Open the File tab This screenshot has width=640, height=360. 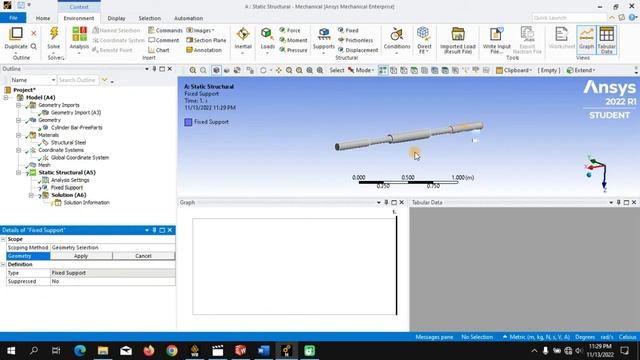tap(13, 18)
